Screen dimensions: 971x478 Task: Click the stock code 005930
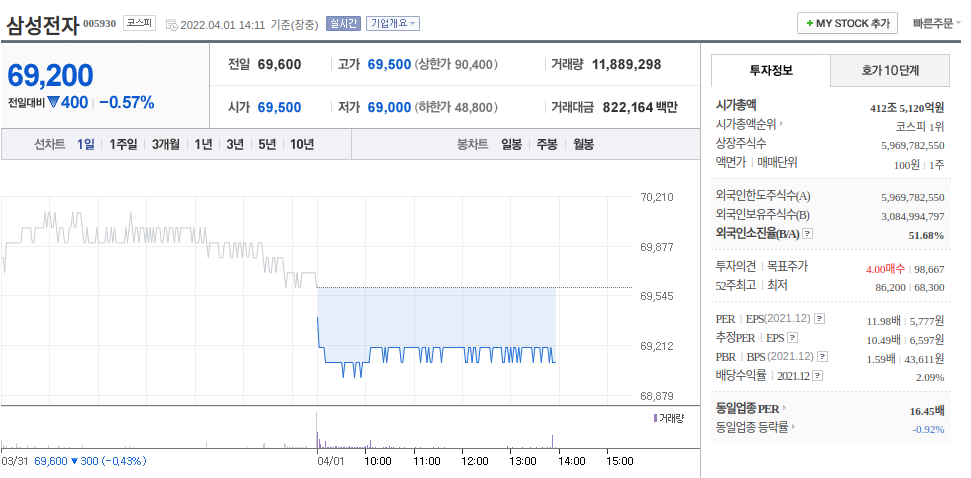99,24
